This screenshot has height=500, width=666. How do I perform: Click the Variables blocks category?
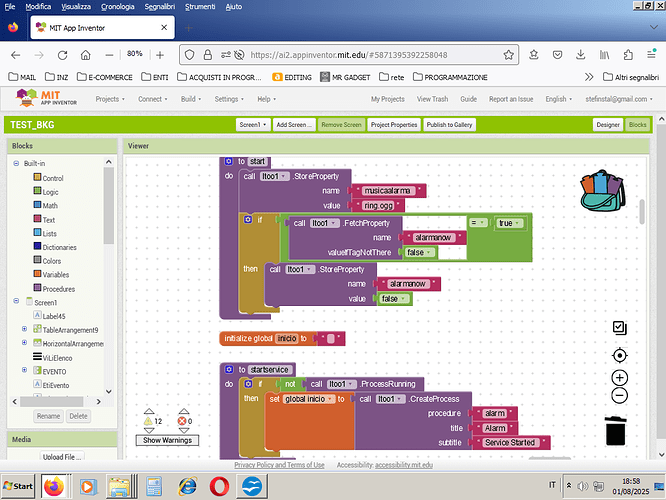(57, 274)
